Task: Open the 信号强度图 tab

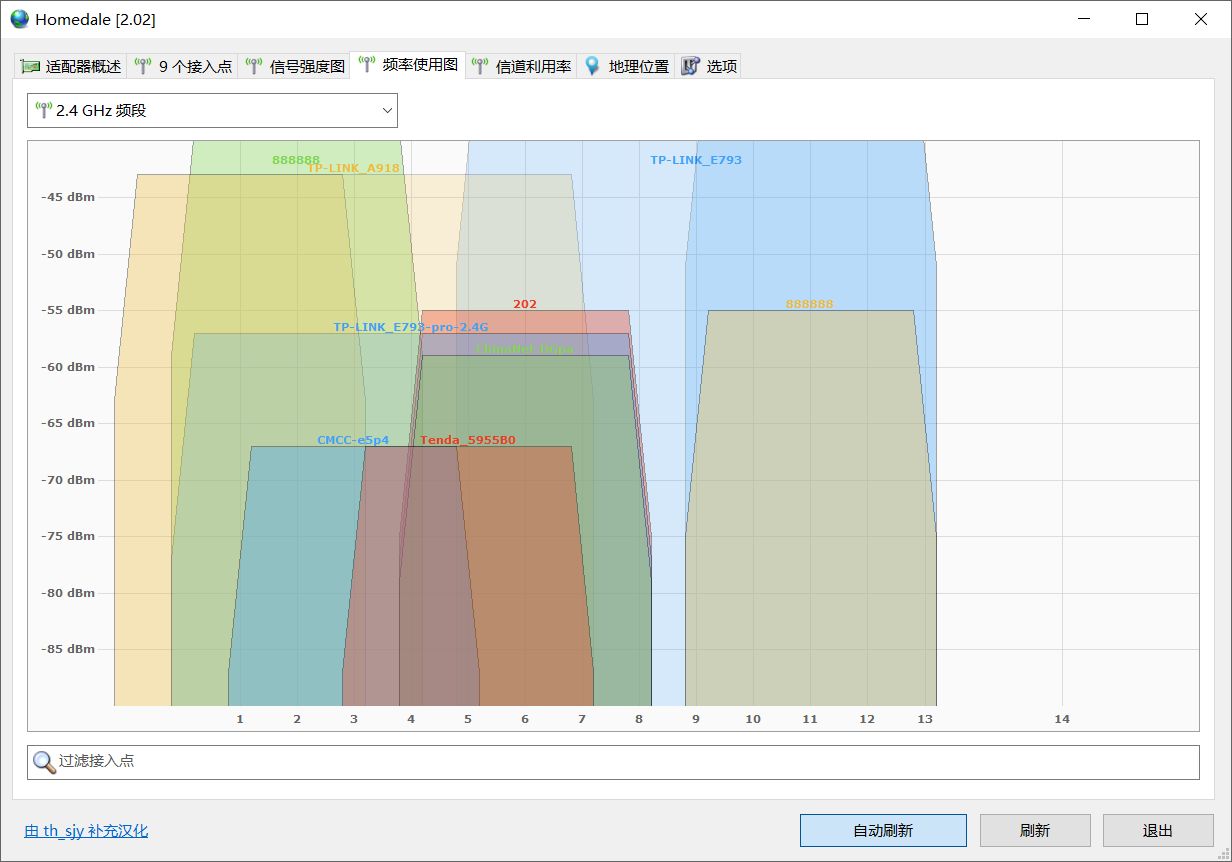Action: click(x=294, y=66)
